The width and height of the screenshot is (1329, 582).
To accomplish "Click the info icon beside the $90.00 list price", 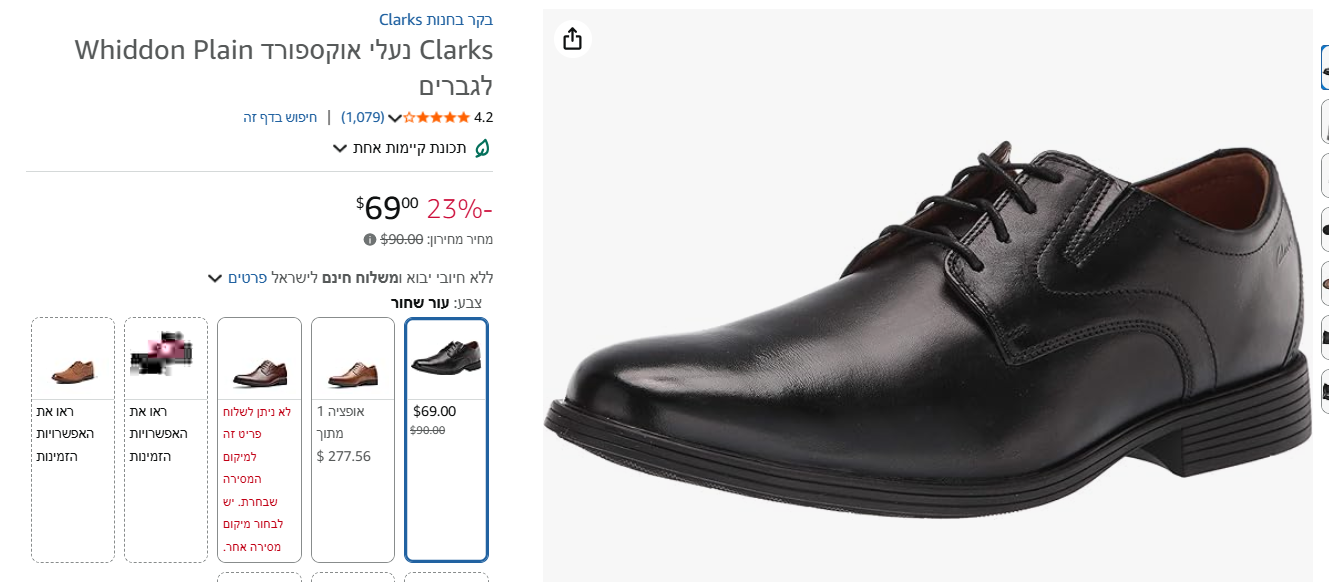I will click(370, 240).
